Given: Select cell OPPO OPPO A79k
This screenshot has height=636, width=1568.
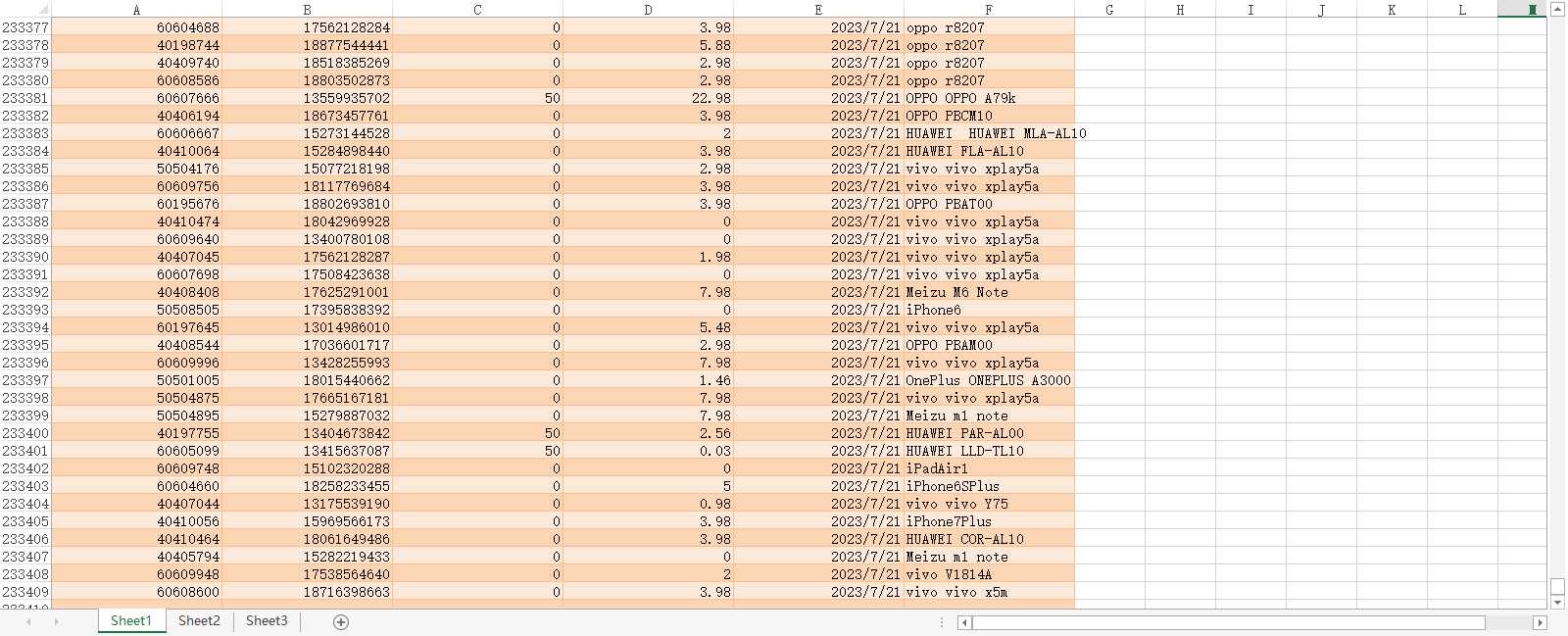Looking at the screenshot, I should pos(989,98).
